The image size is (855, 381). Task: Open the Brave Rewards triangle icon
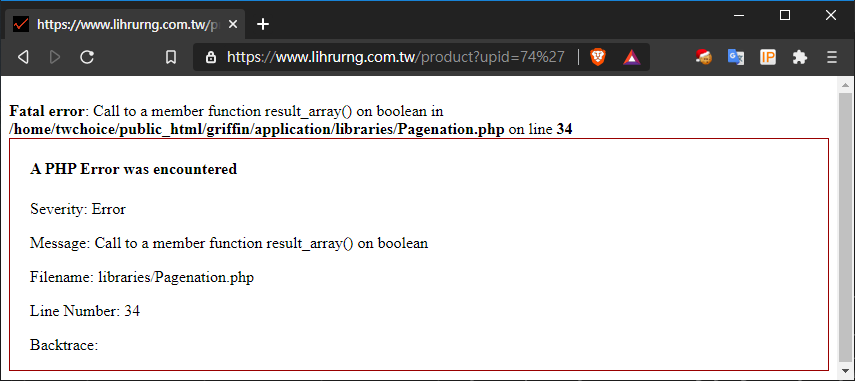coord(632,57)
